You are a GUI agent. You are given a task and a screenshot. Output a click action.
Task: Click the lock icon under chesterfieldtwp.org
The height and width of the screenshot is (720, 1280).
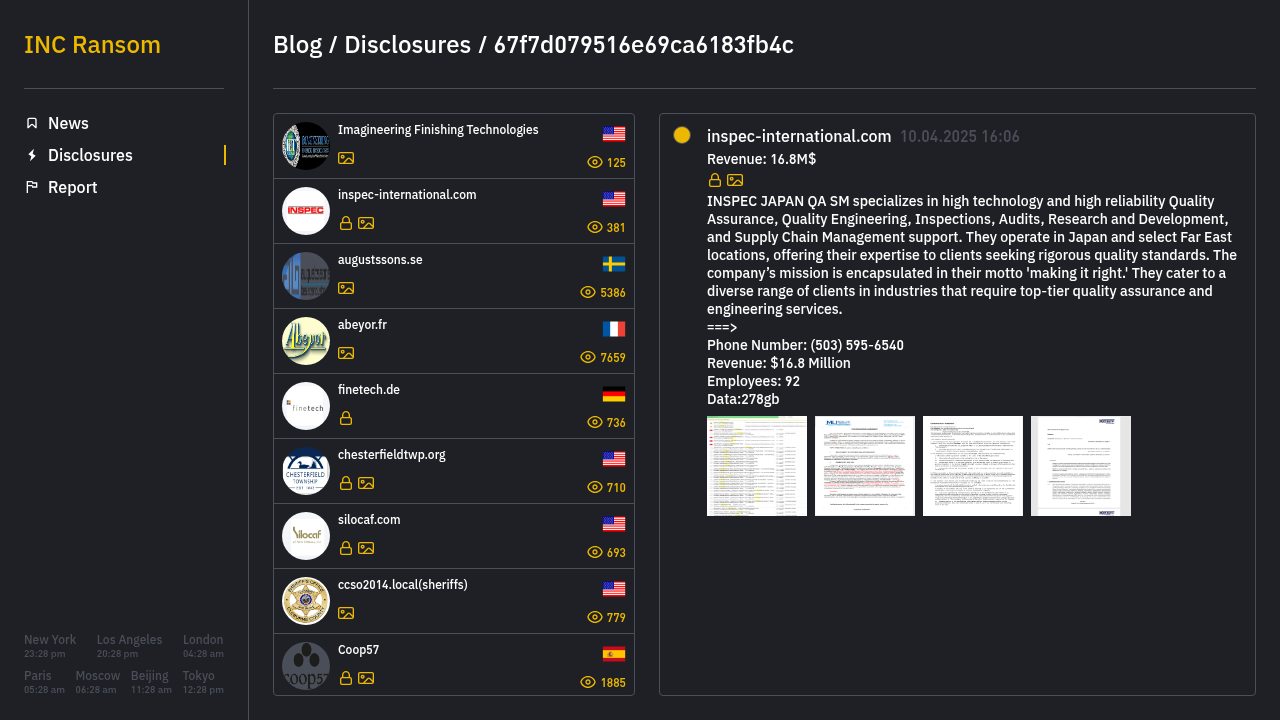[346, 483]
